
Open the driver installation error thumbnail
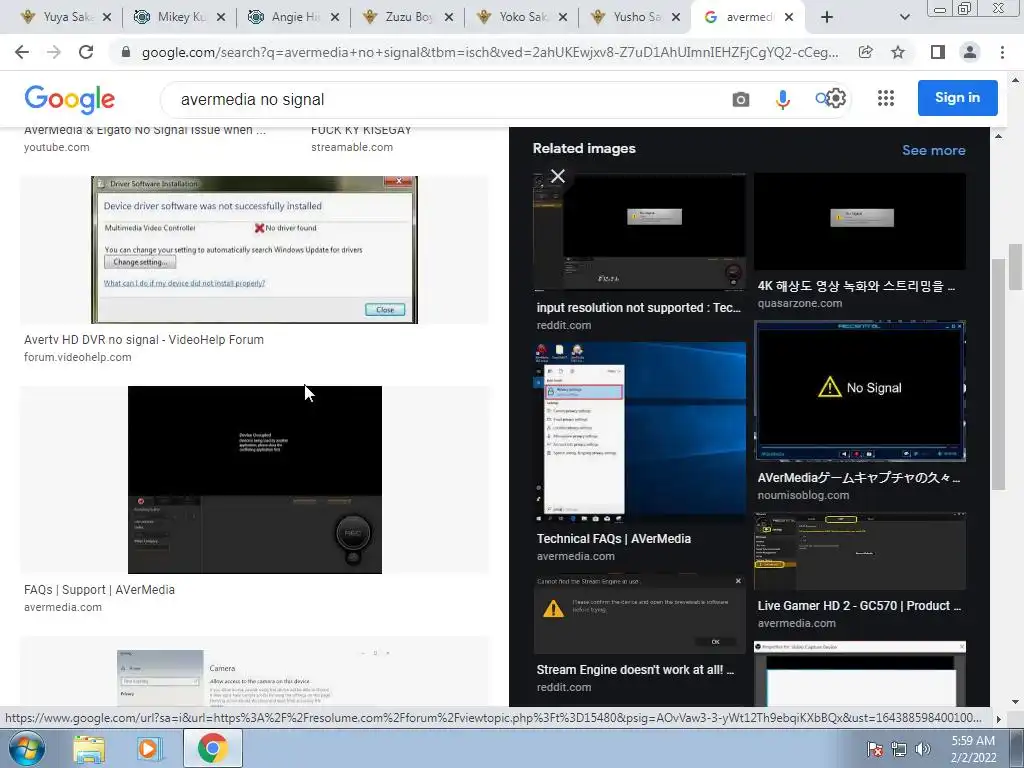254,249
